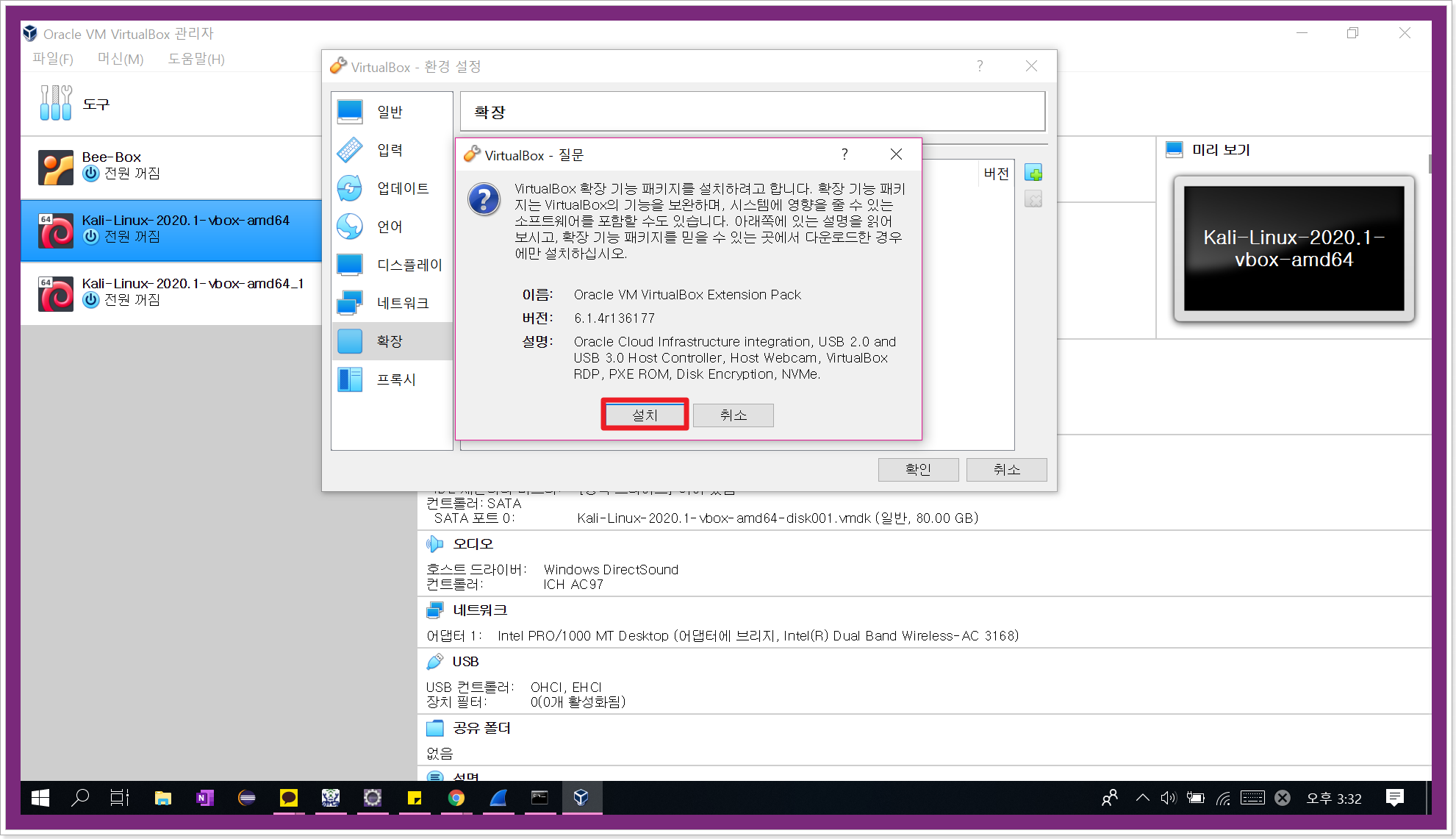The image size is (1456, 839).
Task: Click the 도구 (Tools) item
Action: point(96,104)
